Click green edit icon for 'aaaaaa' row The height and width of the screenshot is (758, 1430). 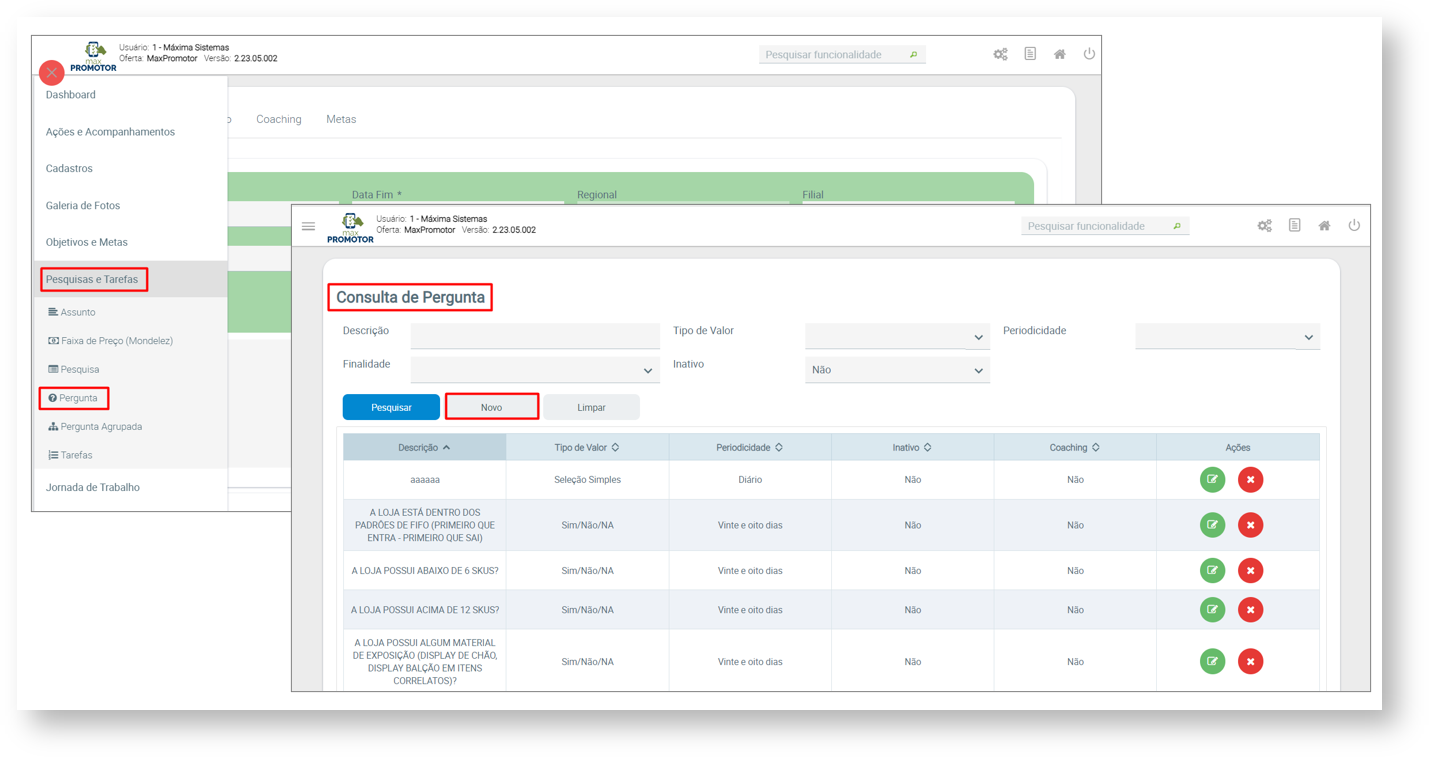point(1212,480)
